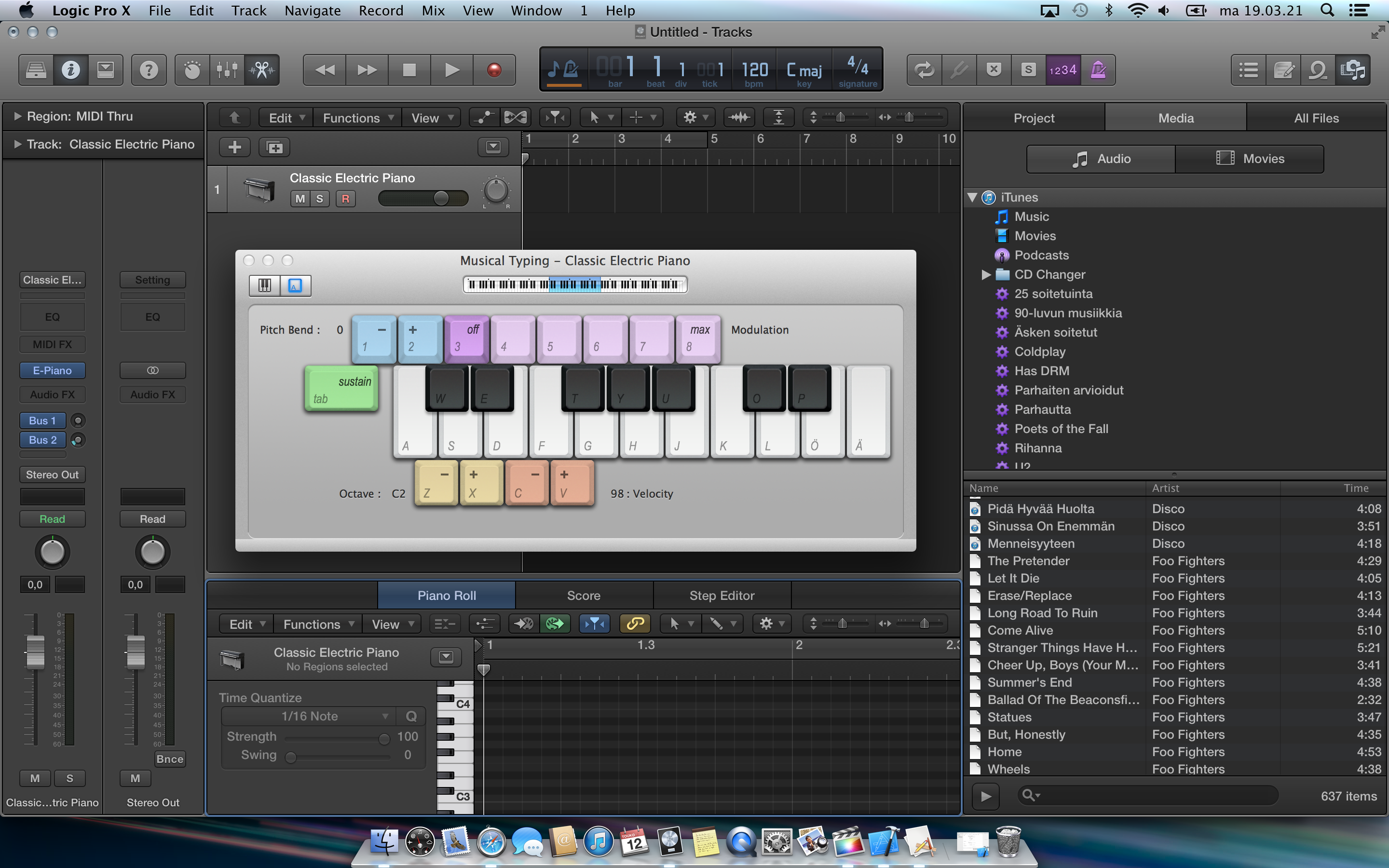Click the sustain tab key
The width and height of the screenshot is (1389, 868).
click(342, 389)
